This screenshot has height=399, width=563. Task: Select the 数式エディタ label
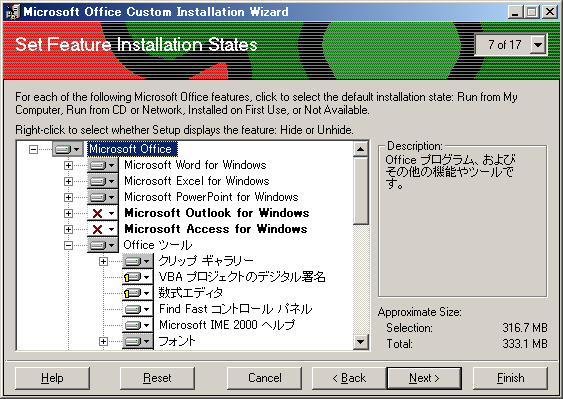tap(191, 293)
